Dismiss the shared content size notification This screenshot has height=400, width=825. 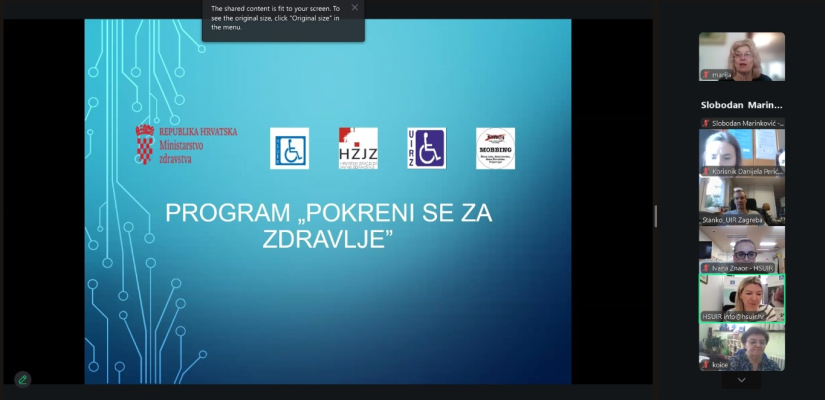tap(355, 7)
